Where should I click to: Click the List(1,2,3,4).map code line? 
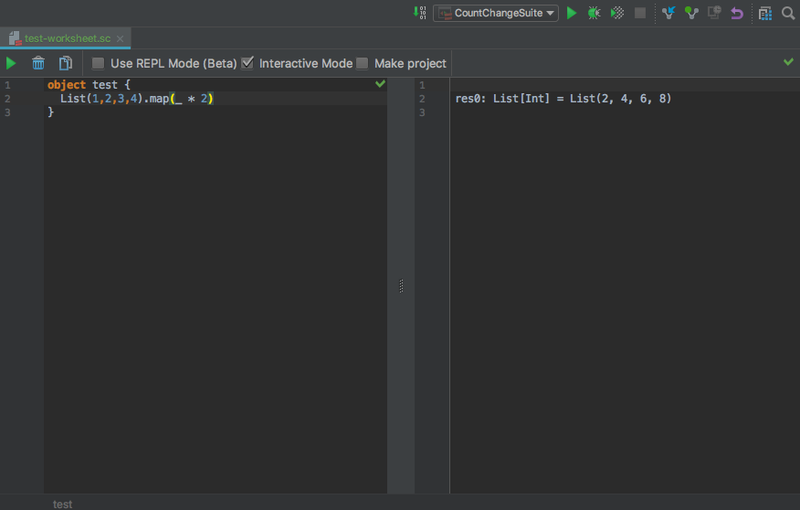coord(137,98)
